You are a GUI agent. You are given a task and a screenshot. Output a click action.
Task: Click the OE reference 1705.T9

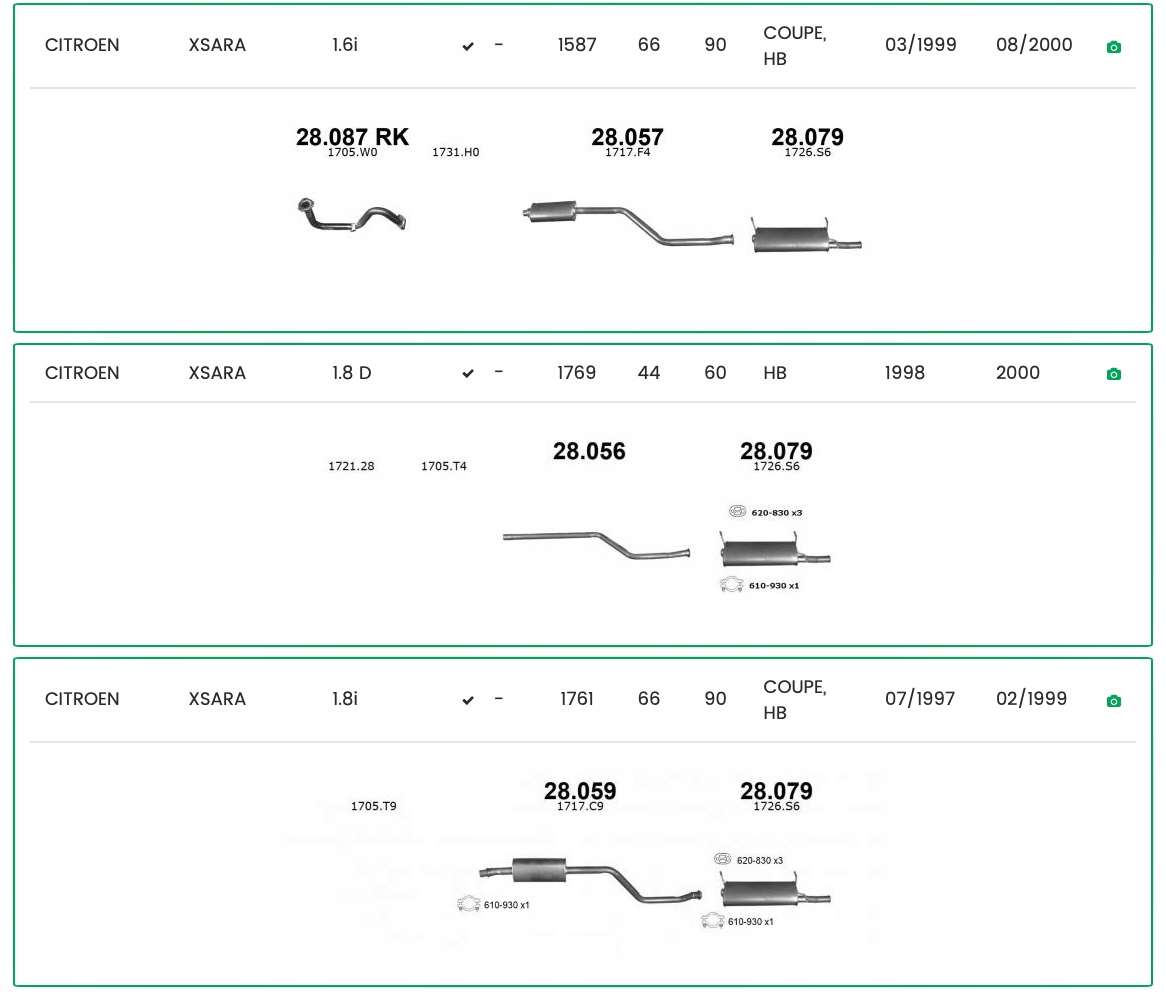coord(373,807)
